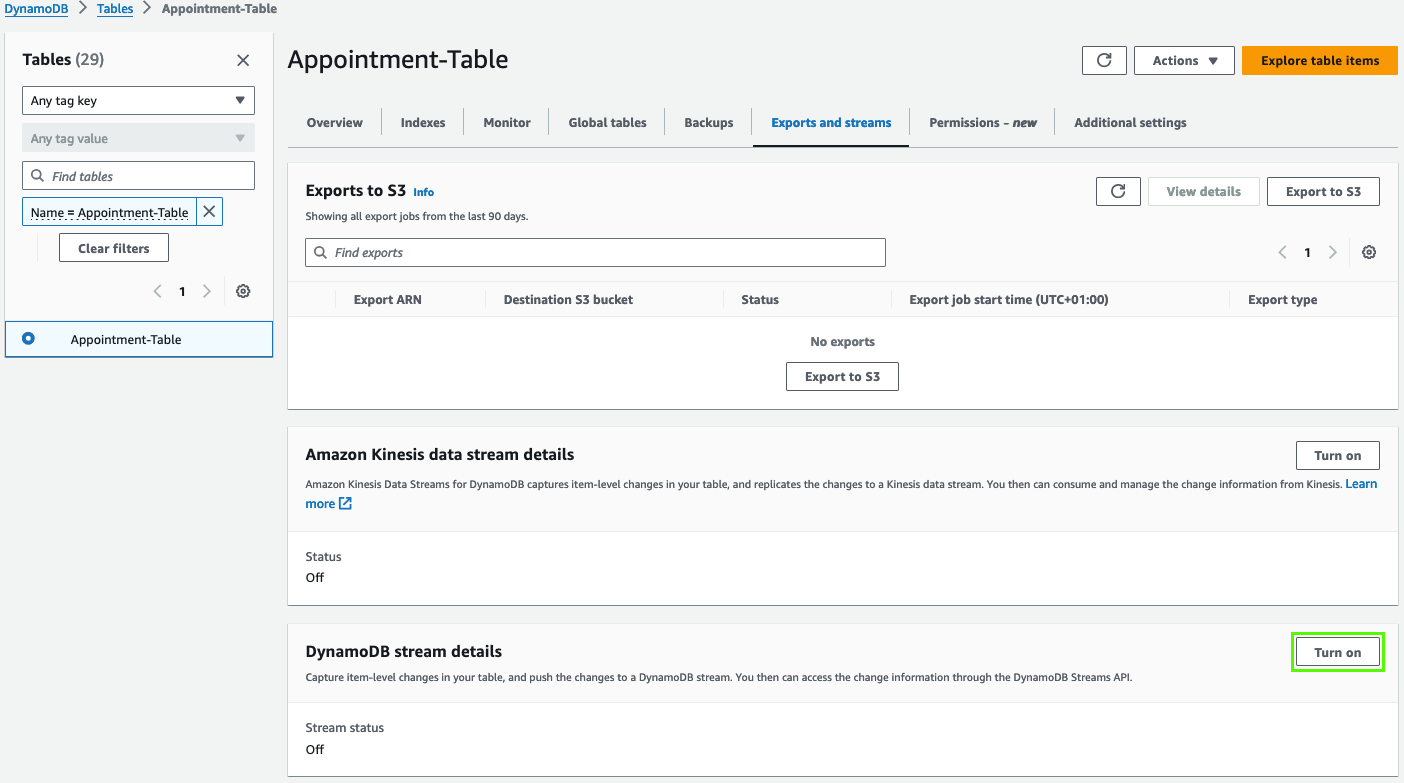Open the Tables breadcrumb link
This screenshot has width=1404, height=783.
pyautogui.click(x=115, y=8)
